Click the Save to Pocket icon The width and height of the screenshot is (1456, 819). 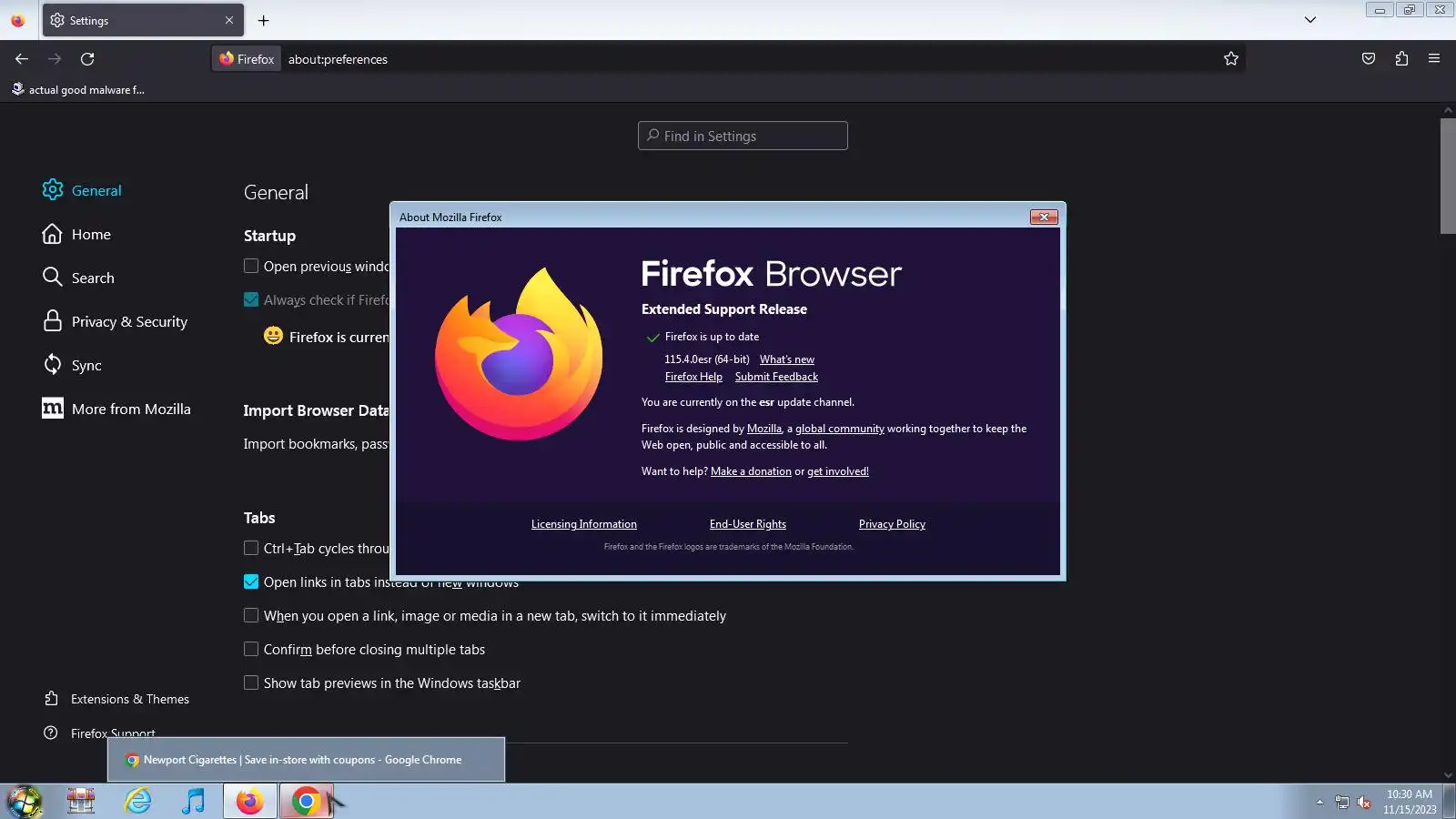[x=1369, y=59]
